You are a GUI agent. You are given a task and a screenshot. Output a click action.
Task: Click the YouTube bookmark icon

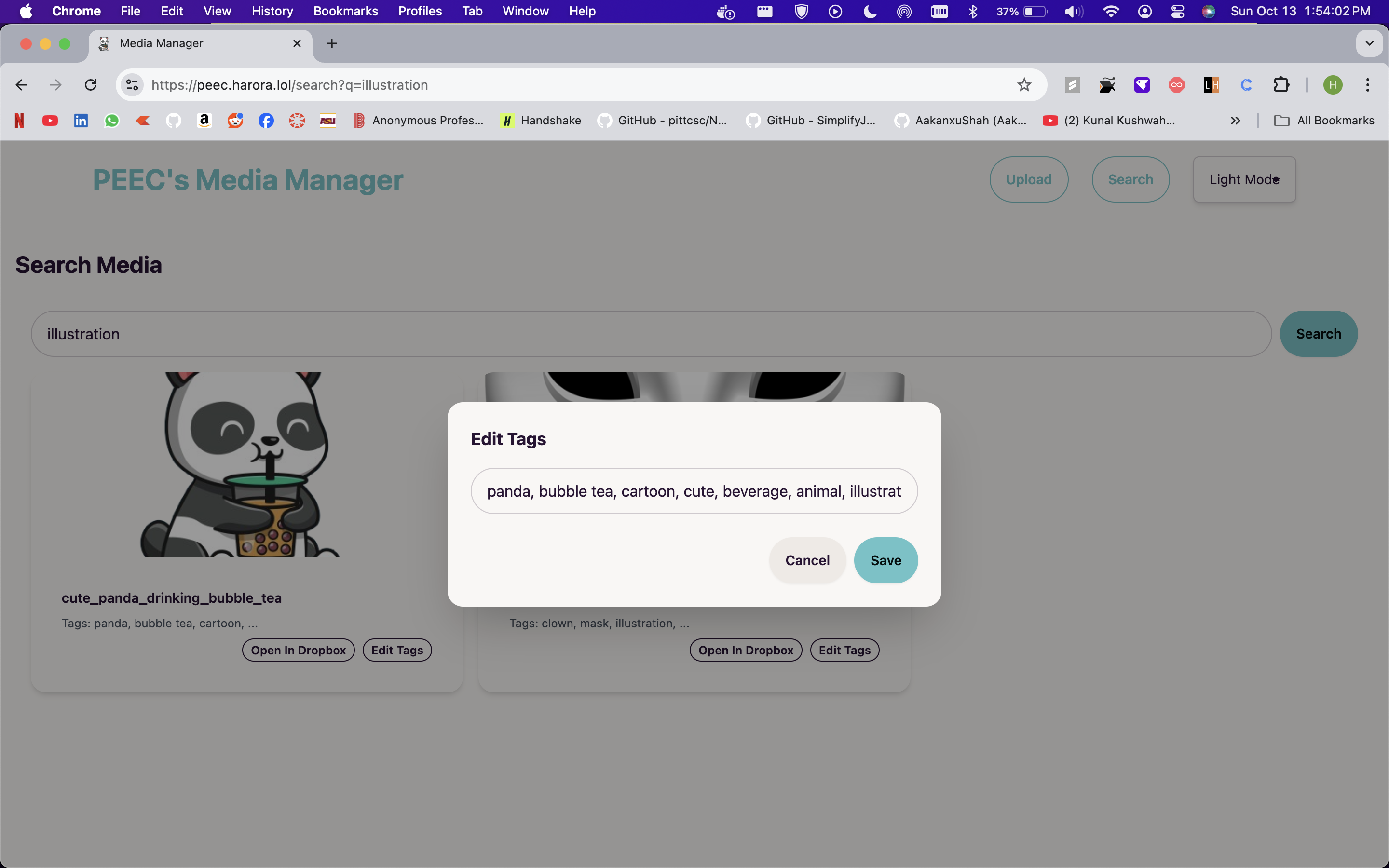pyautogui.click(x=50, y=121)
